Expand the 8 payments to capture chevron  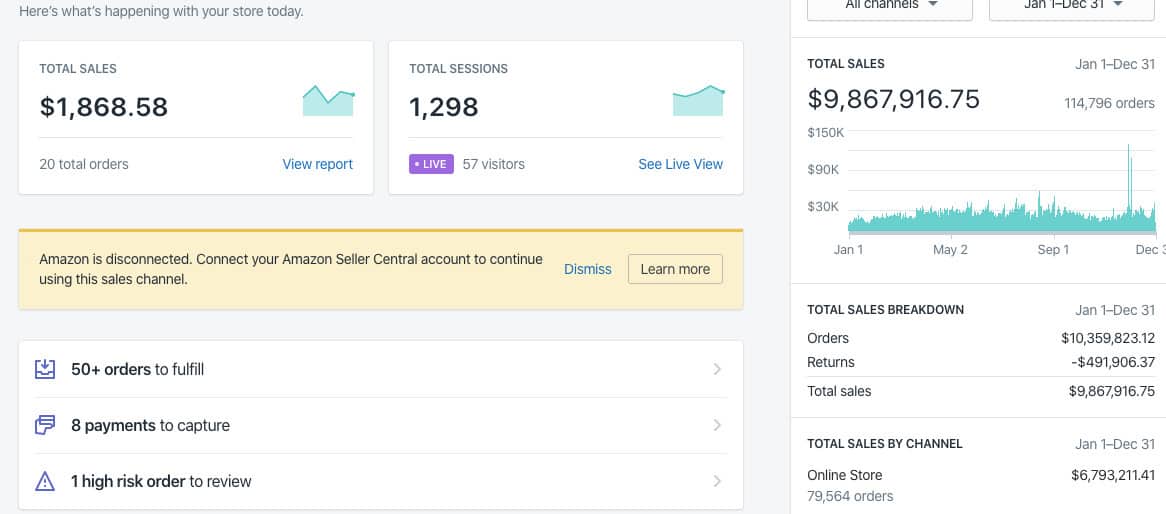tap(717, 425)
